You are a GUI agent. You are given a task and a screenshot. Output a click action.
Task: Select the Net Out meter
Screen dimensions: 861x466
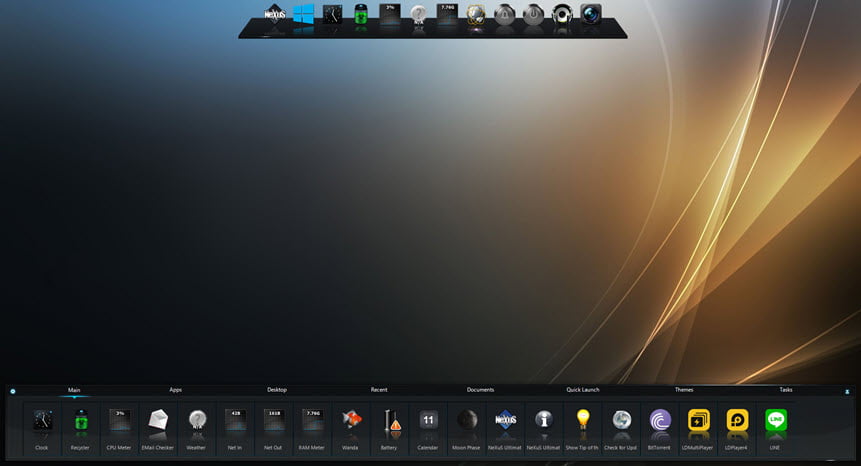[x=273, y=421]
